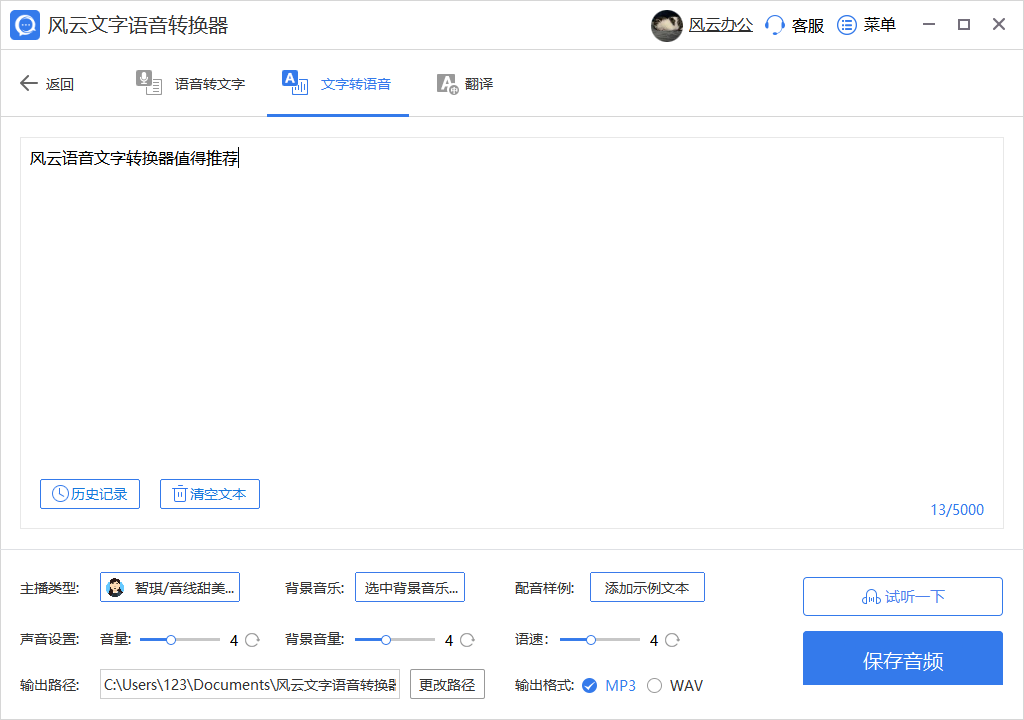Click 试听一下 preview button
Image resolution: width=1024 pixels, height=720 pixels.
click(x=903, y=597)
